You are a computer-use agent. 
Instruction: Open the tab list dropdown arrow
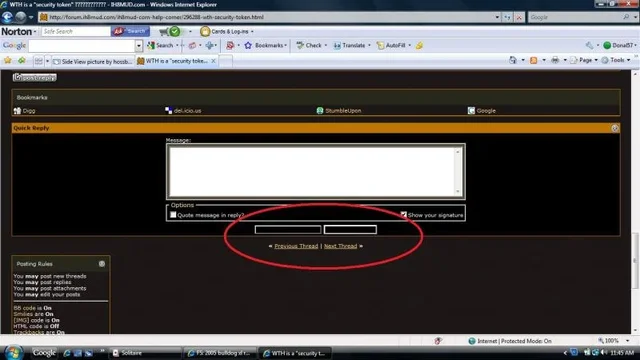click(x=47, y=61)
